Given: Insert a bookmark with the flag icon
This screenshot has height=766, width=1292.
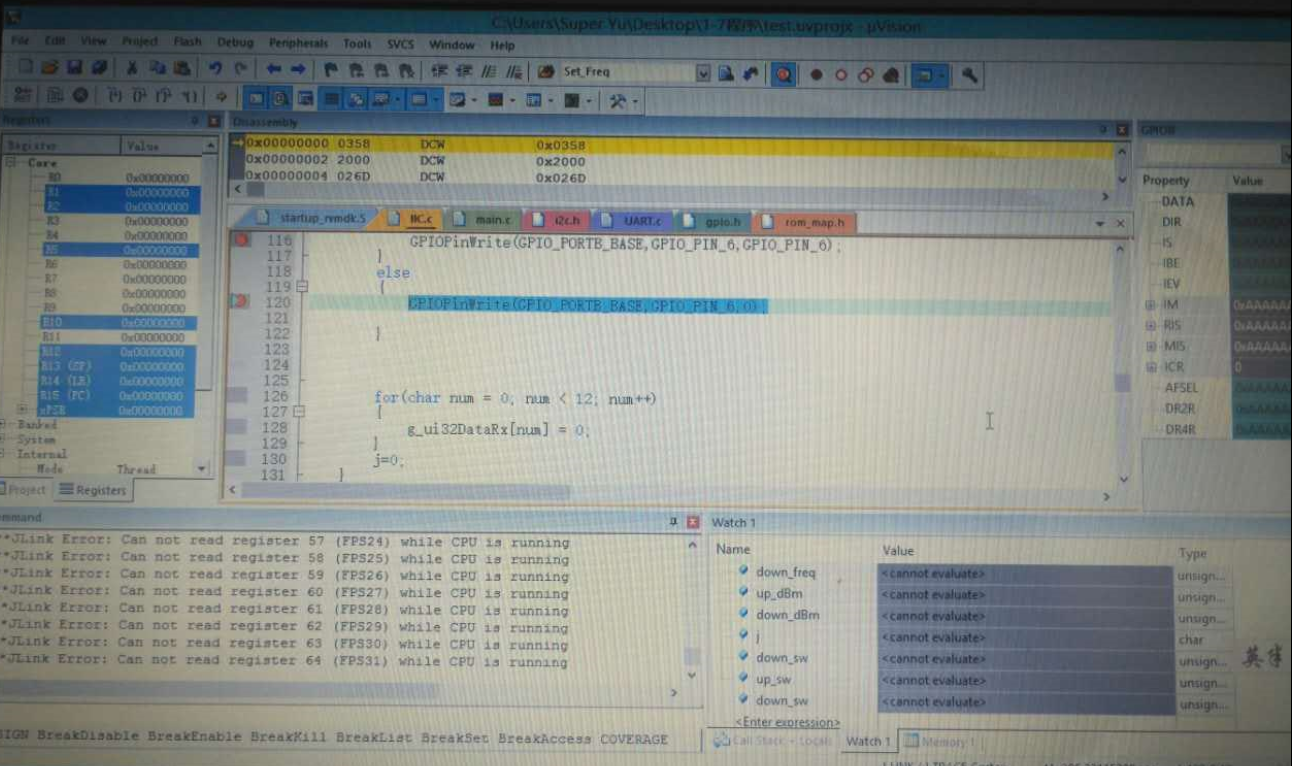Looking at the screenshot, I should [x=331, y=70].
